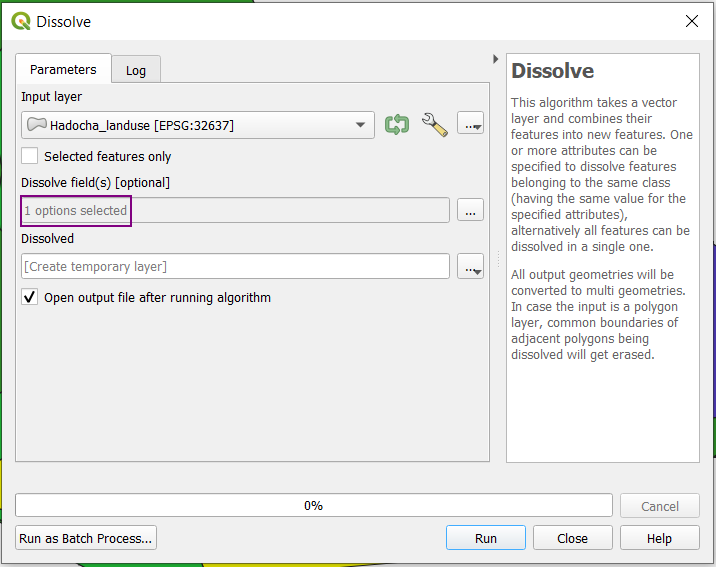The image size is (716, 567).
Task: Open Dissolved output destination dropdown button
Action: 470,267
